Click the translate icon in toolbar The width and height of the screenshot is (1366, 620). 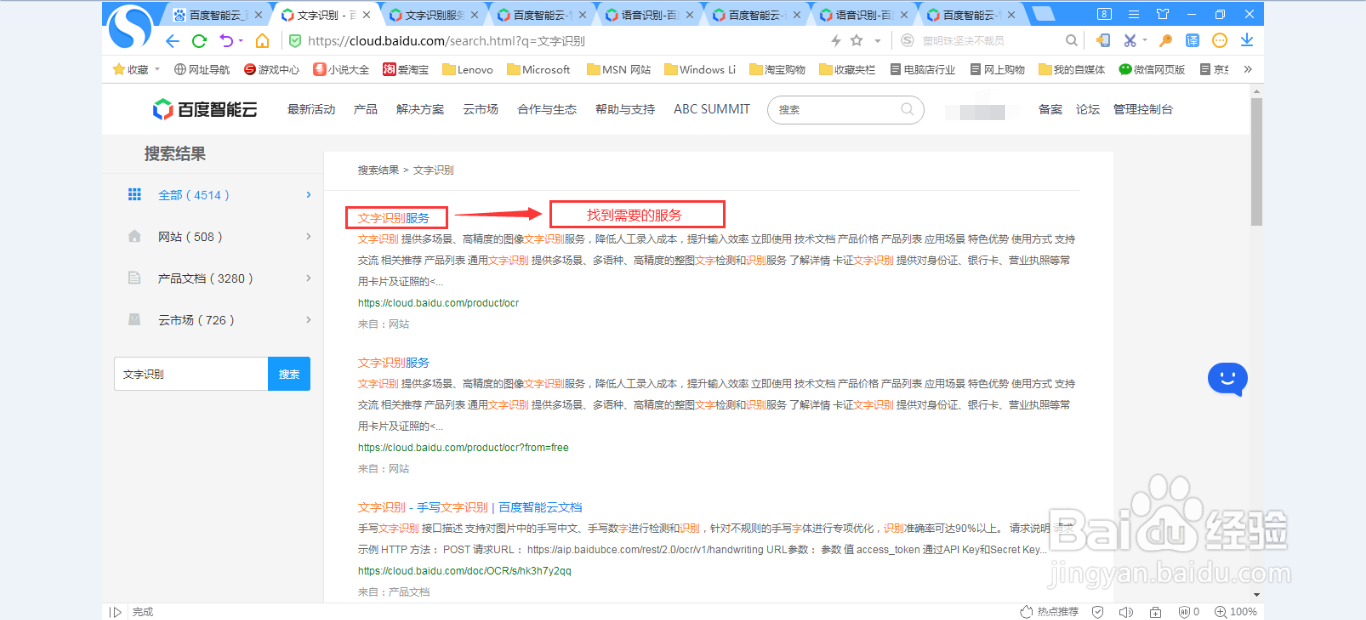(1192, 41)
